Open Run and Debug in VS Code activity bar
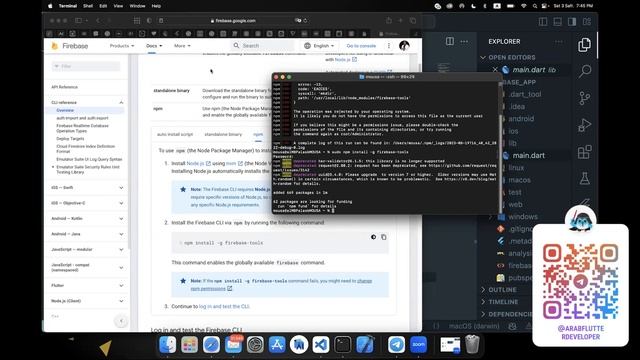 tap(584, 125)
